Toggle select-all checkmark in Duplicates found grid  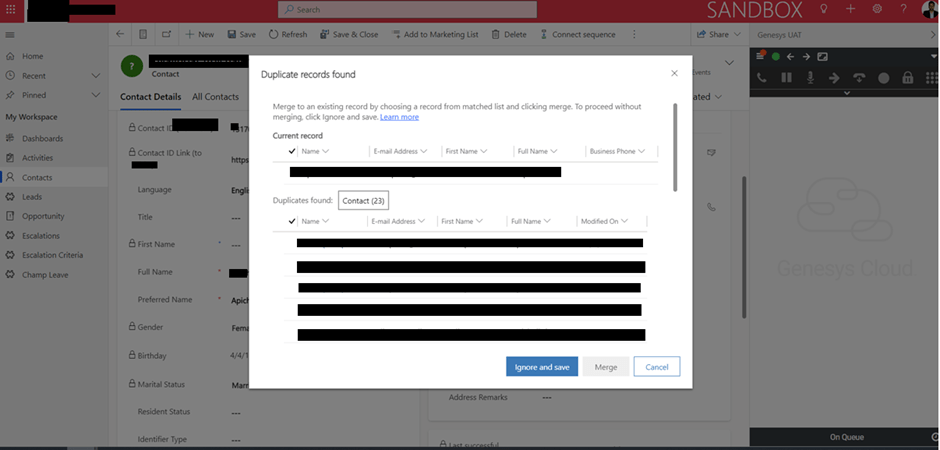(x=292, y=221)
